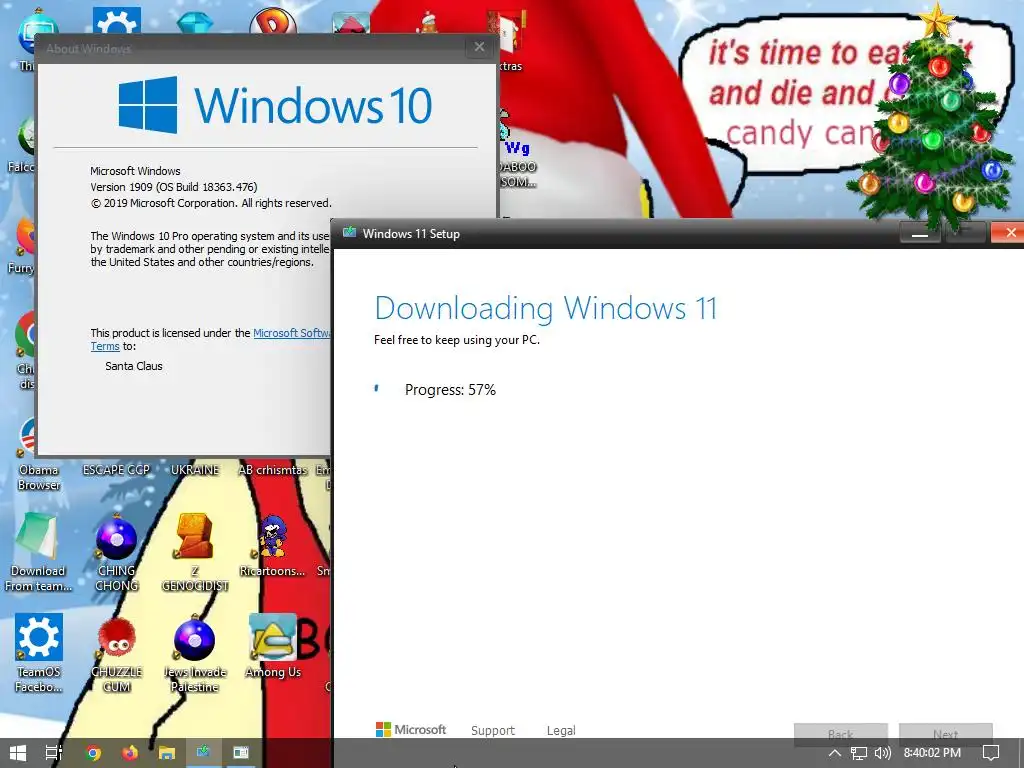Select the desktop icon labeled ESCAPE CCP

116,470
